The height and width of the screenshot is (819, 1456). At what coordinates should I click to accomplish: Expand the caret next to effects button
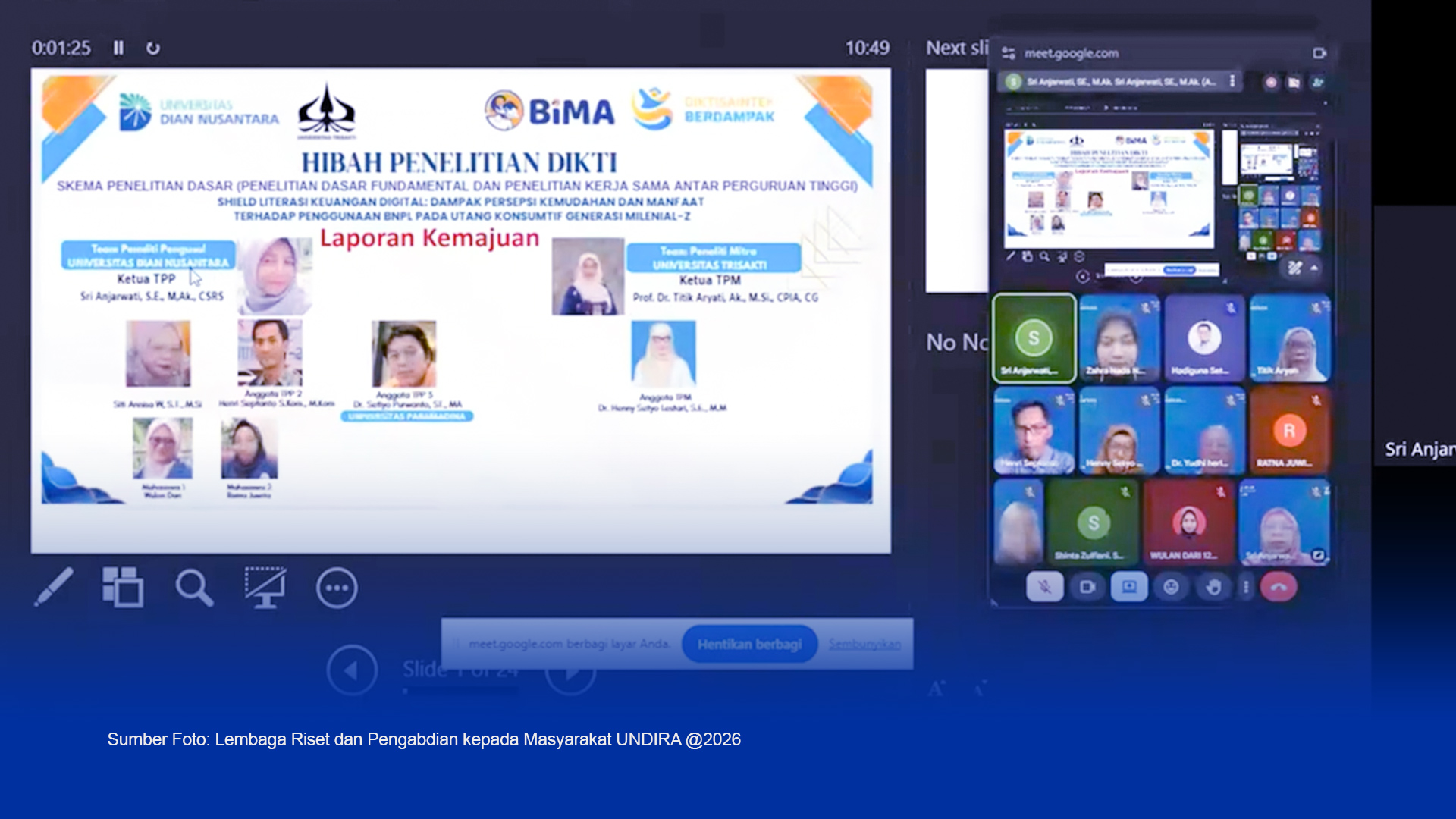[x=1314, y=268]
